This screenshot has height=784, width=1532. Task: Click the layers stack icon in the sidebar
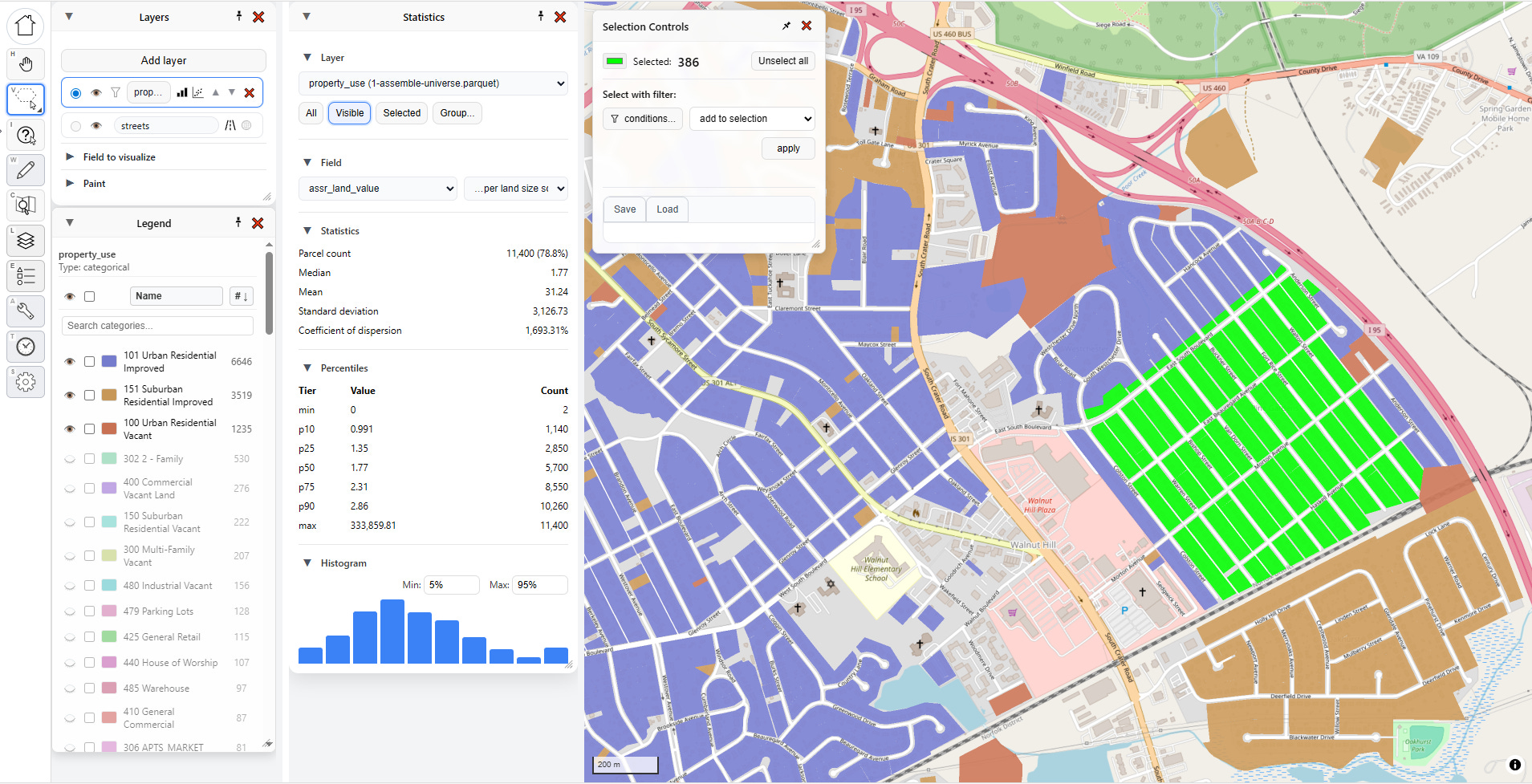(x=26, y=240)
